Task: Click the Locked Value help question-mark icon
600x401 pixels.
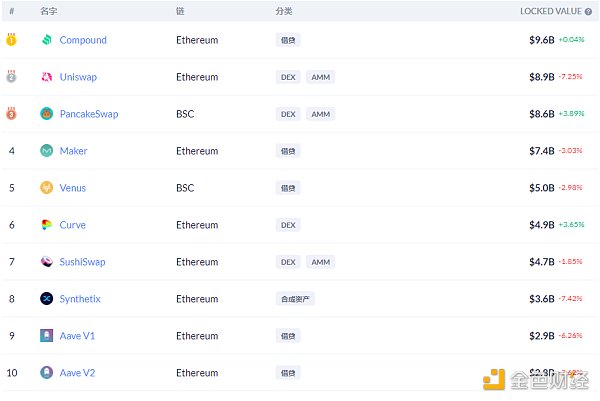Action: (589, 11)
